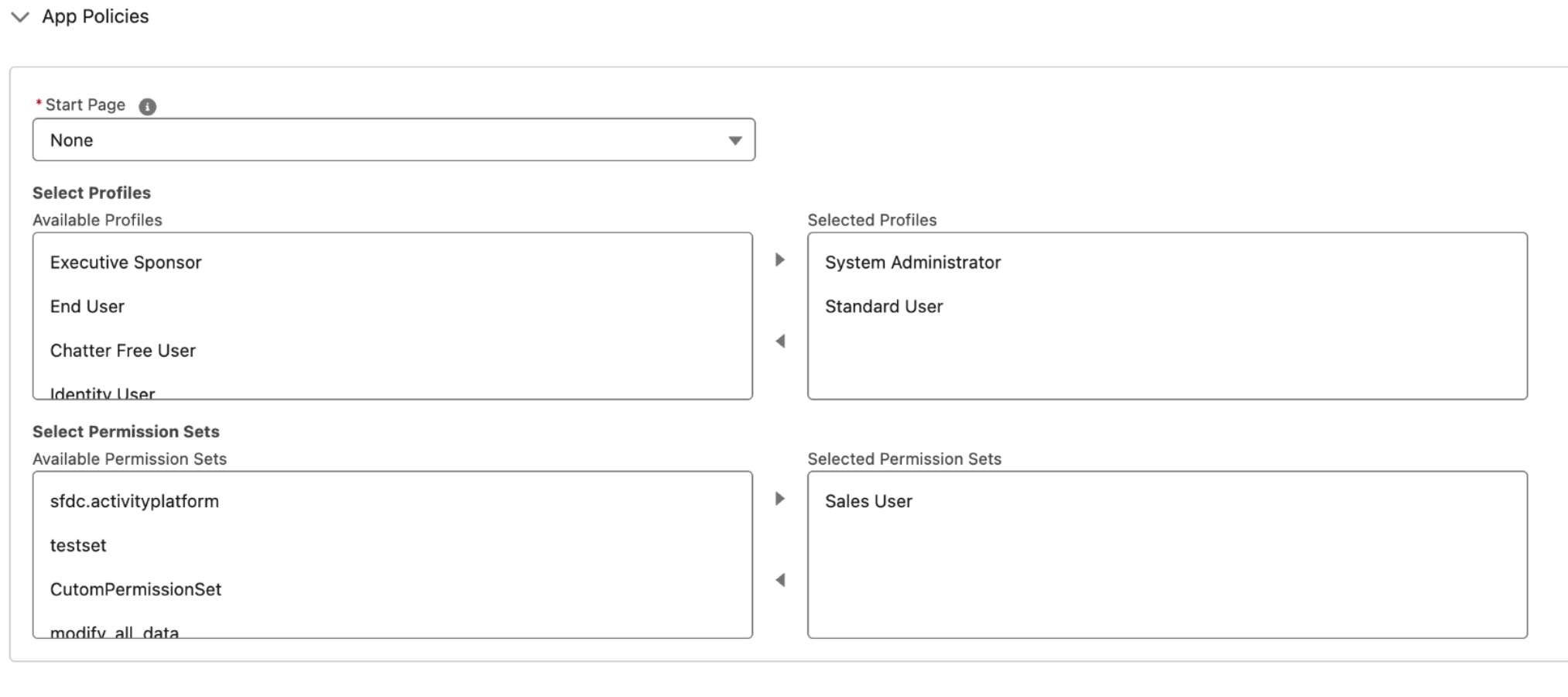This screenshot has height=697, width=1568.
Task: Click the dropdown arrow of Start Page
Action: (734, 141)
